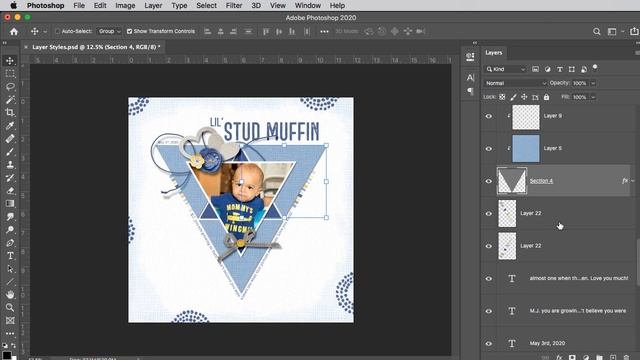Open the Paragraph panel icon

pyautogui.click(x=470, y=91)
